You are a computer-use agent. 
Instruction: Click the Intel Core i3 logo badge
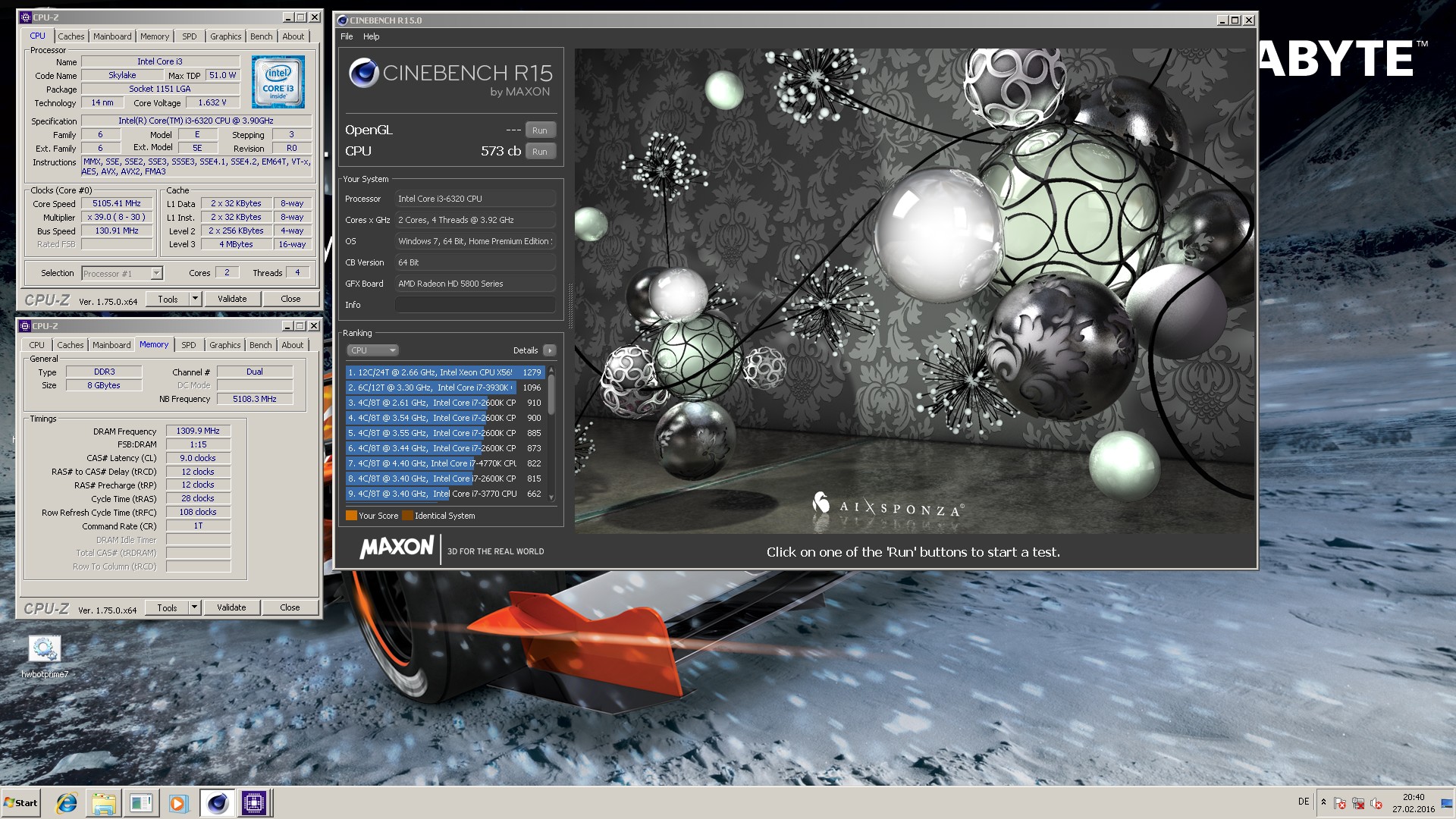(278, 81)
